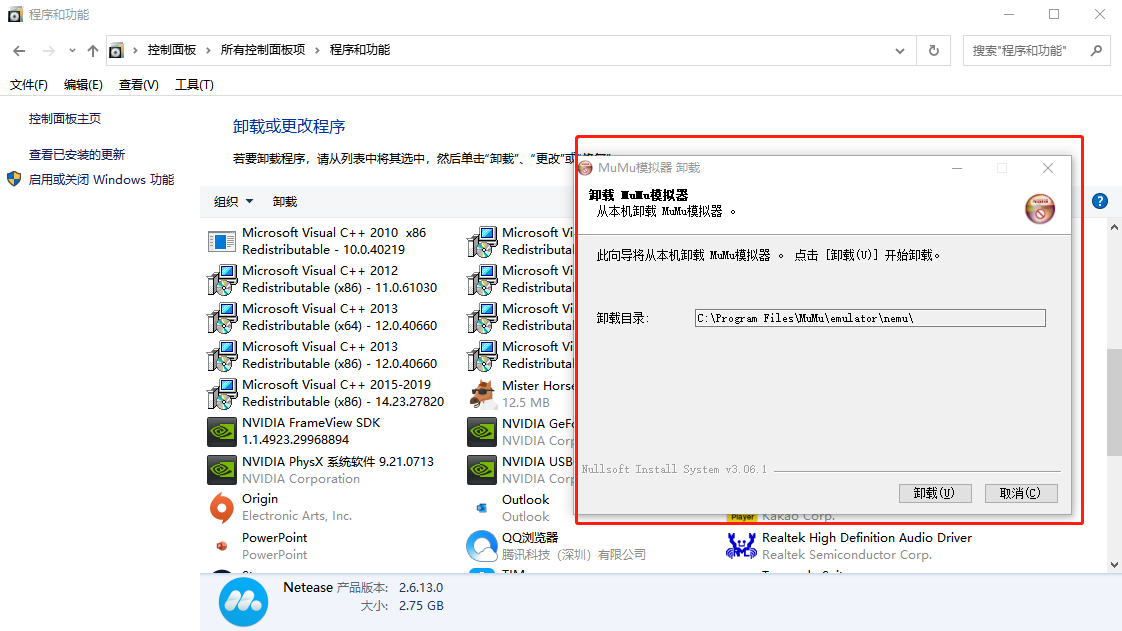Select NVIDIA GeForce entry icon
Viewport: 1122px width, 631px height.
(482, 431)
